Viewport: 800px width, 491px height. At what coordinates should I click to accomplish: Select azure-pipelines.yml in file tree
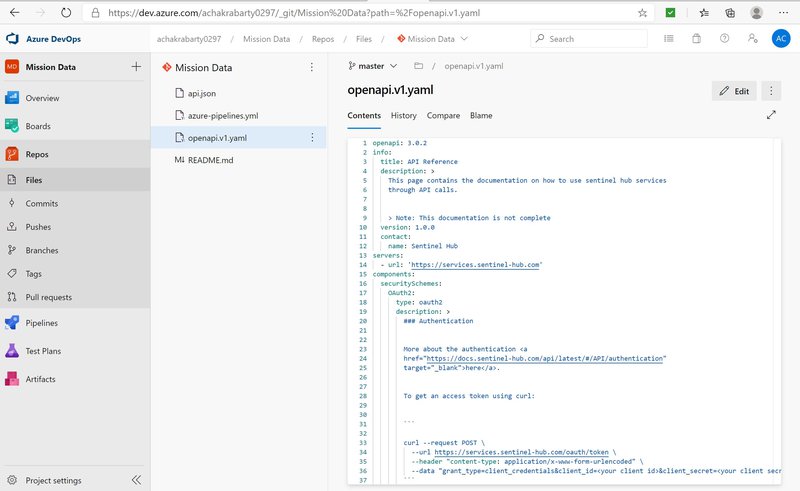point(238,116)
